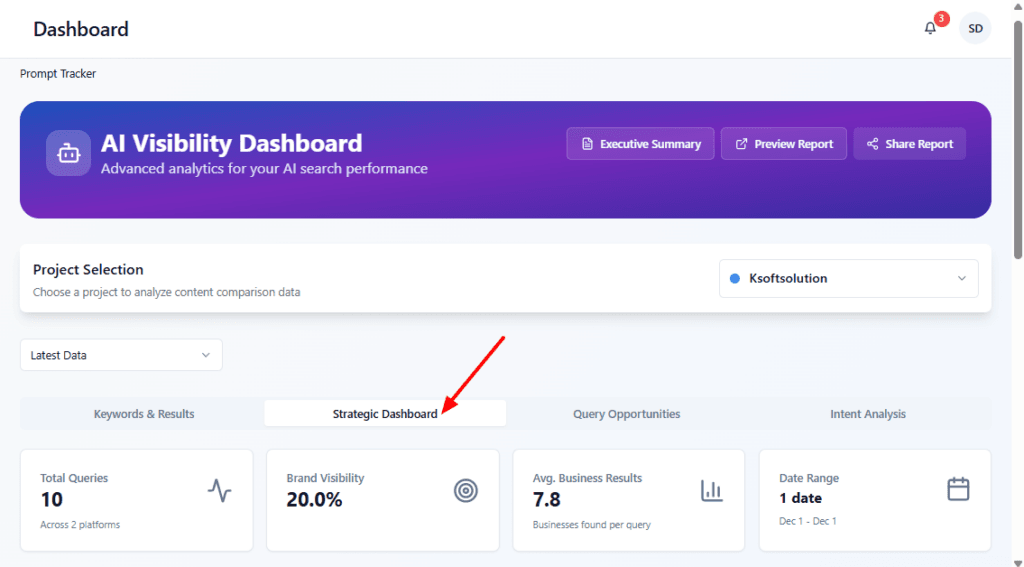
Task: Click the Date Range calendar icon
Action: (958, 489)
